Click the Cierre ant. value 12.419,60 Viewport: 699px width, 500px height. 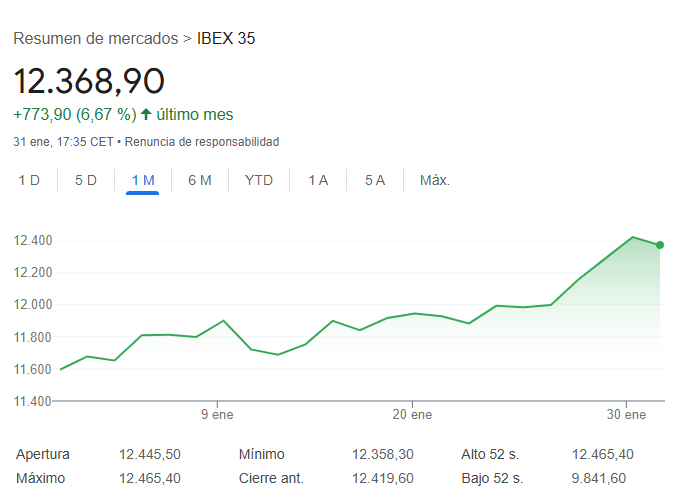383,478
